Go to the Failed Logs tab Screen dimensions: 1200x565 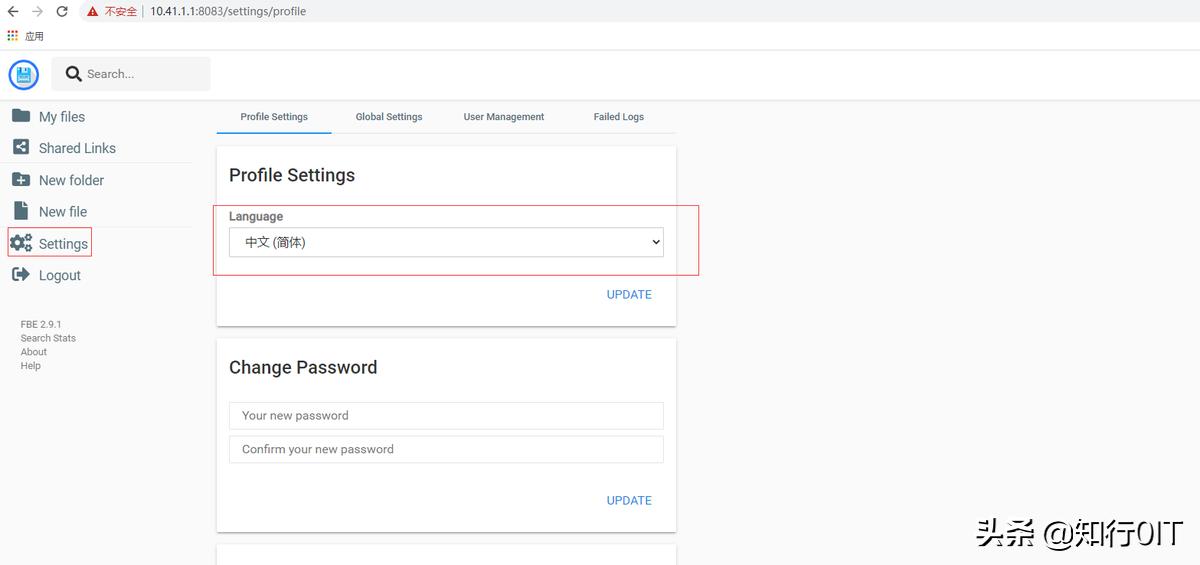click(x=619, y=117)
